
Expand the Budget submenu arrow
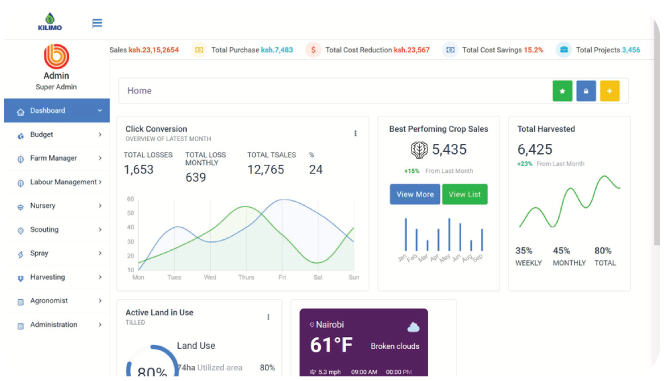(100, 135)
